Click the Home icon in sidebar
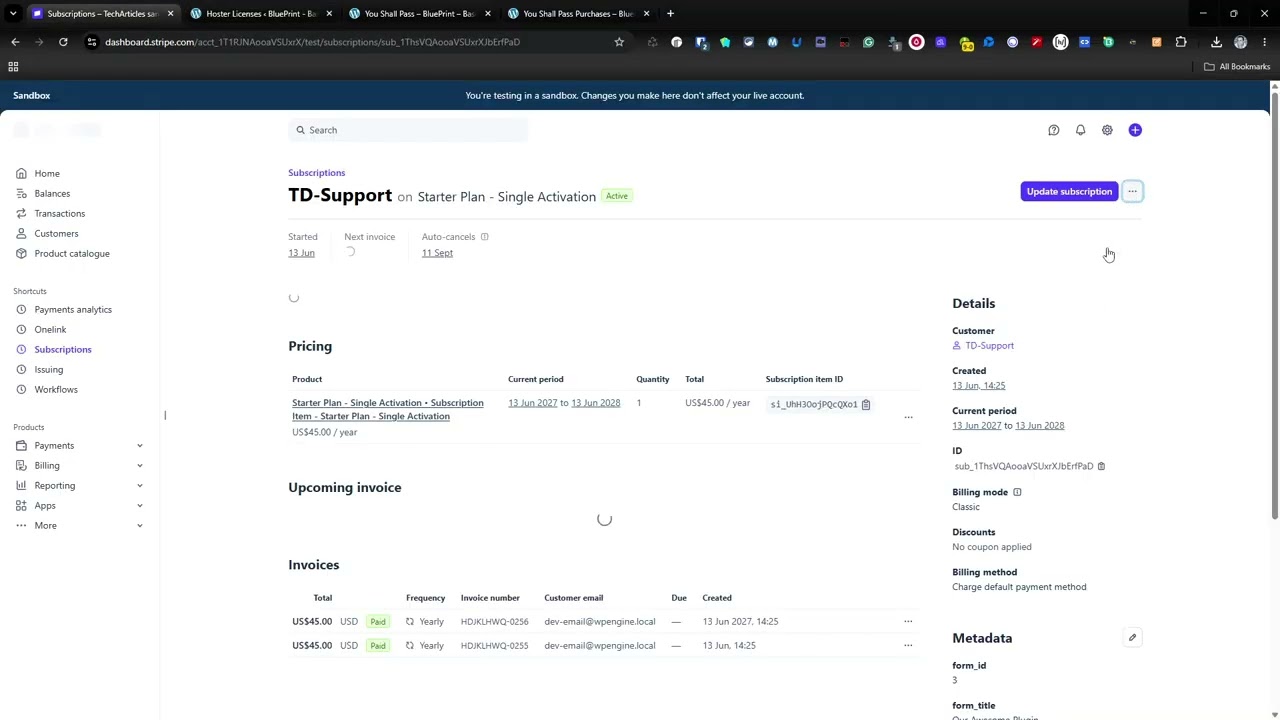Viewport: 1280px width, 720px height. [x=21, y=173]
